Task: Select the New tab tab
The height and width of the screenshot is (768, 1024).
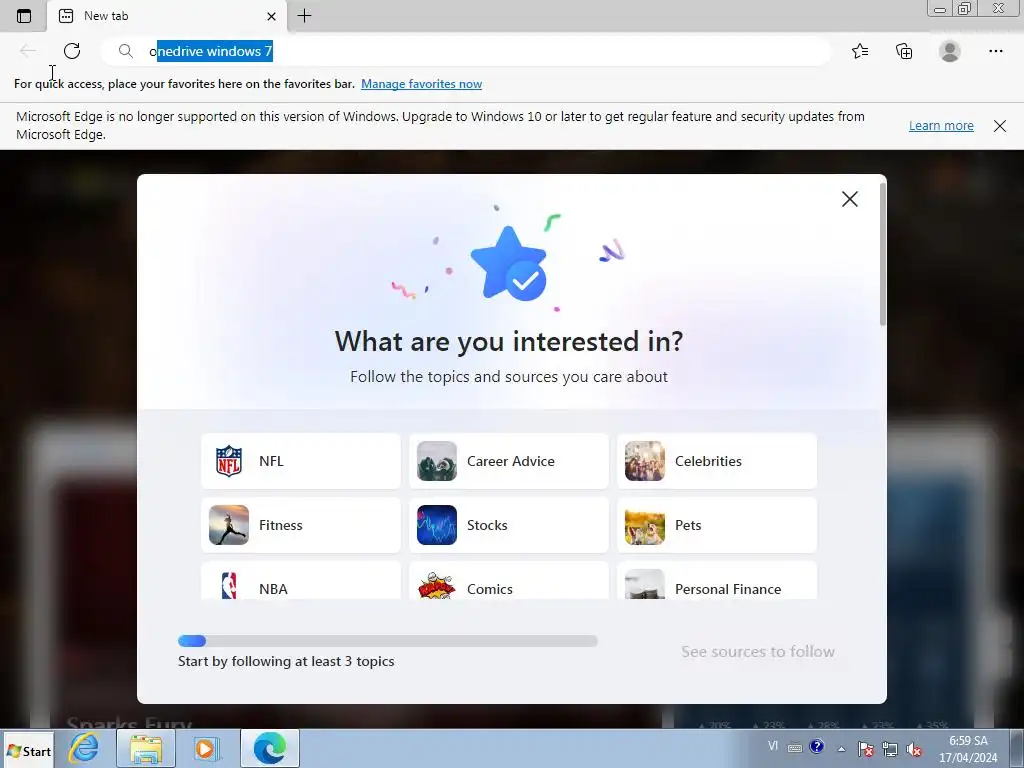Action: point(166,16)
